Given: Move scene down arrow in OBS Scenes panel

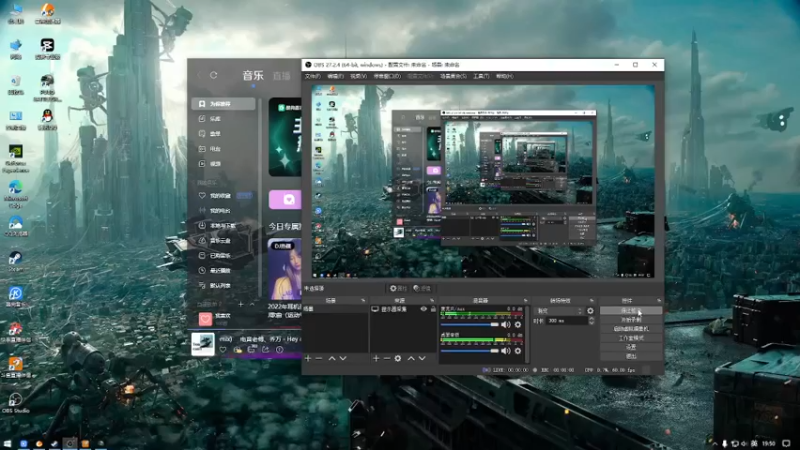Looking at the screenshot, I should (x=343, y=358).
